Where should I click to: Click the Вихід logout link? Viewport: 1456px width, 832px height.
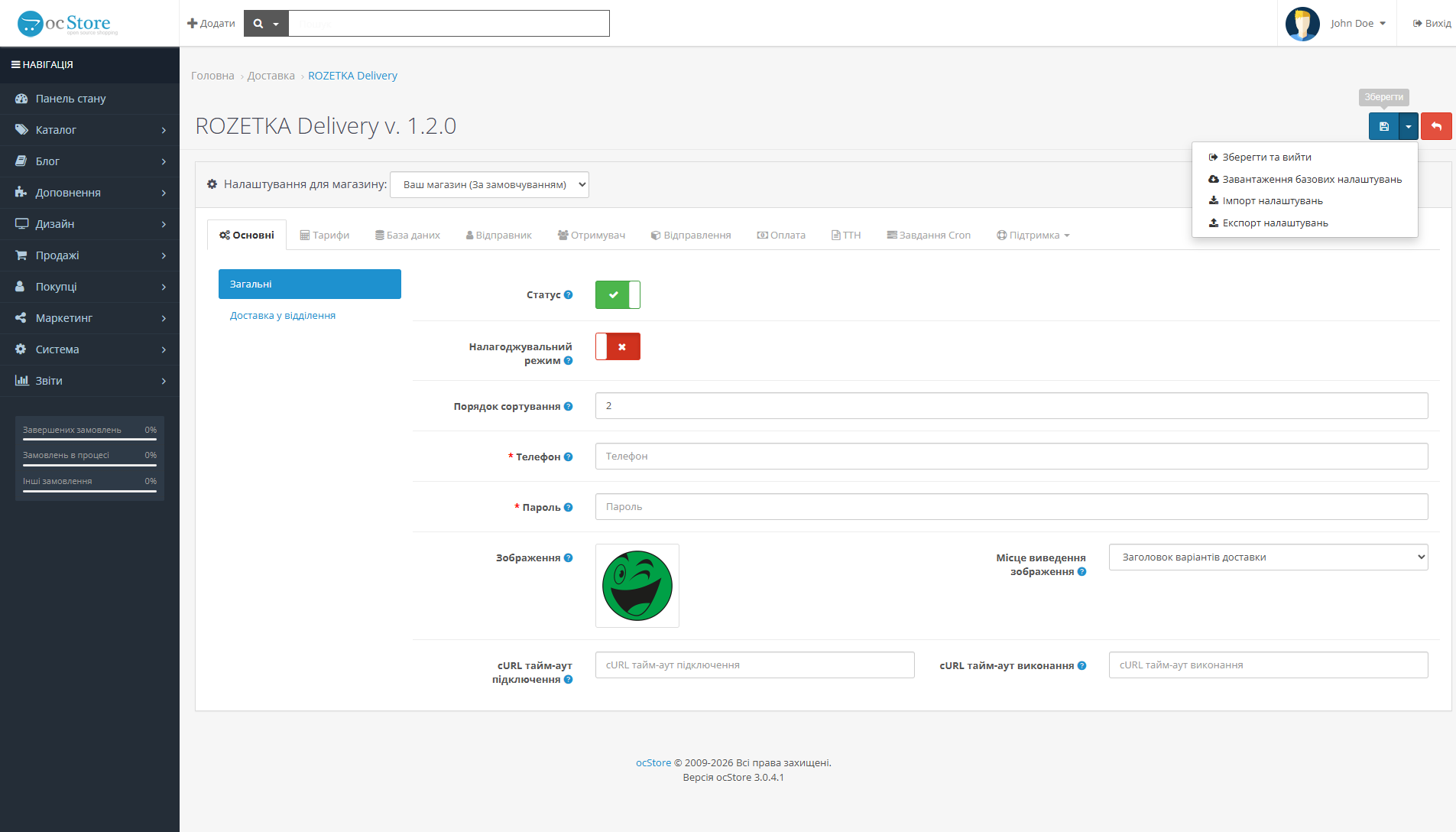(x=1432, y=24)
